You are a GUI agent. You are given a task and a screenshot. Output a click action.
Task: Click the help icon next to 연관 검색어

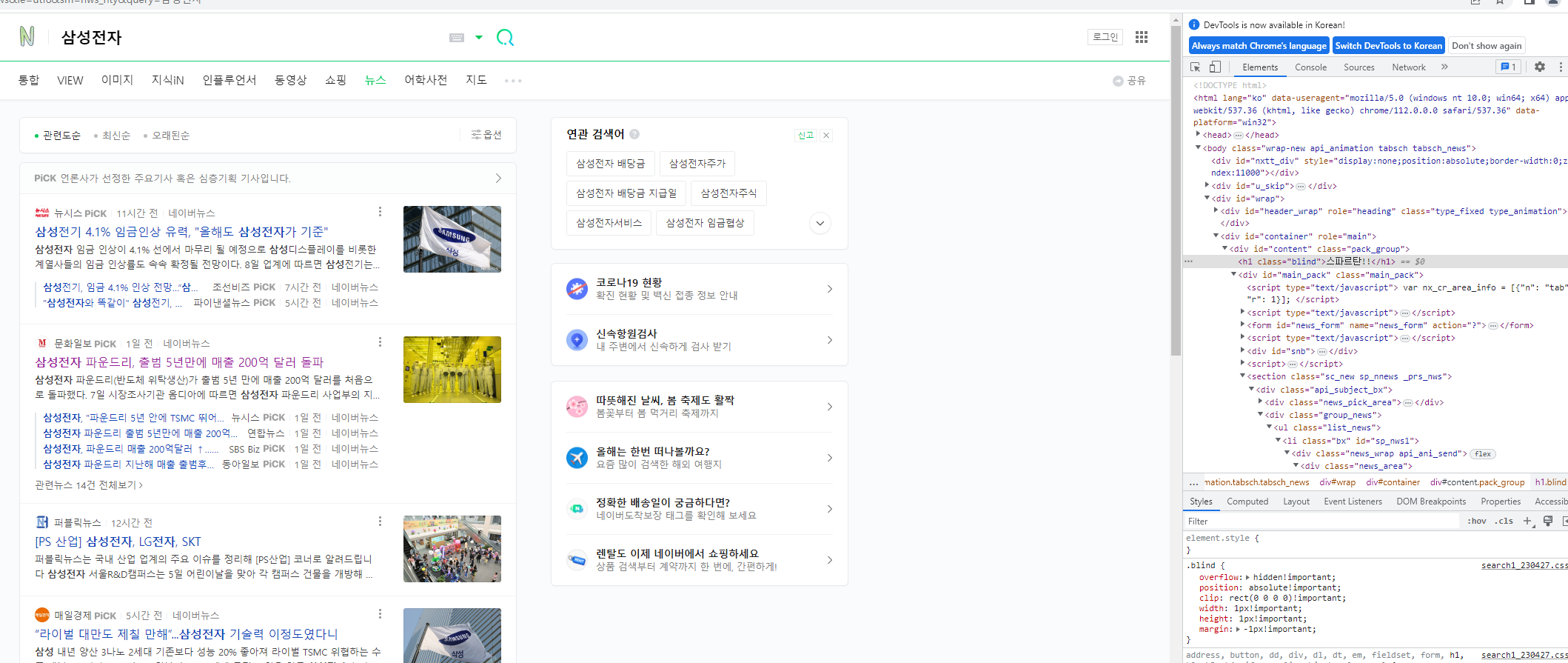[x=634, y=134]
